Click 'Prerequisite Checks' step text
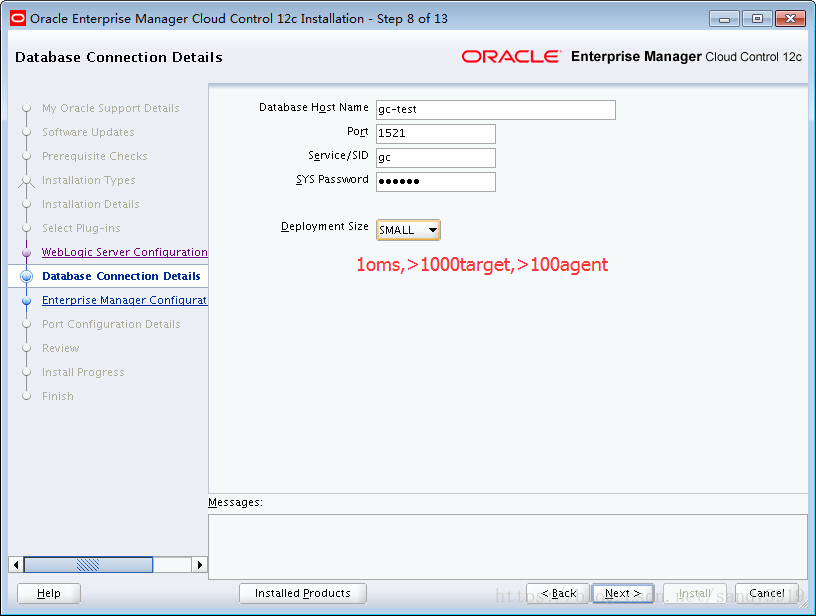 coord(95,156)
